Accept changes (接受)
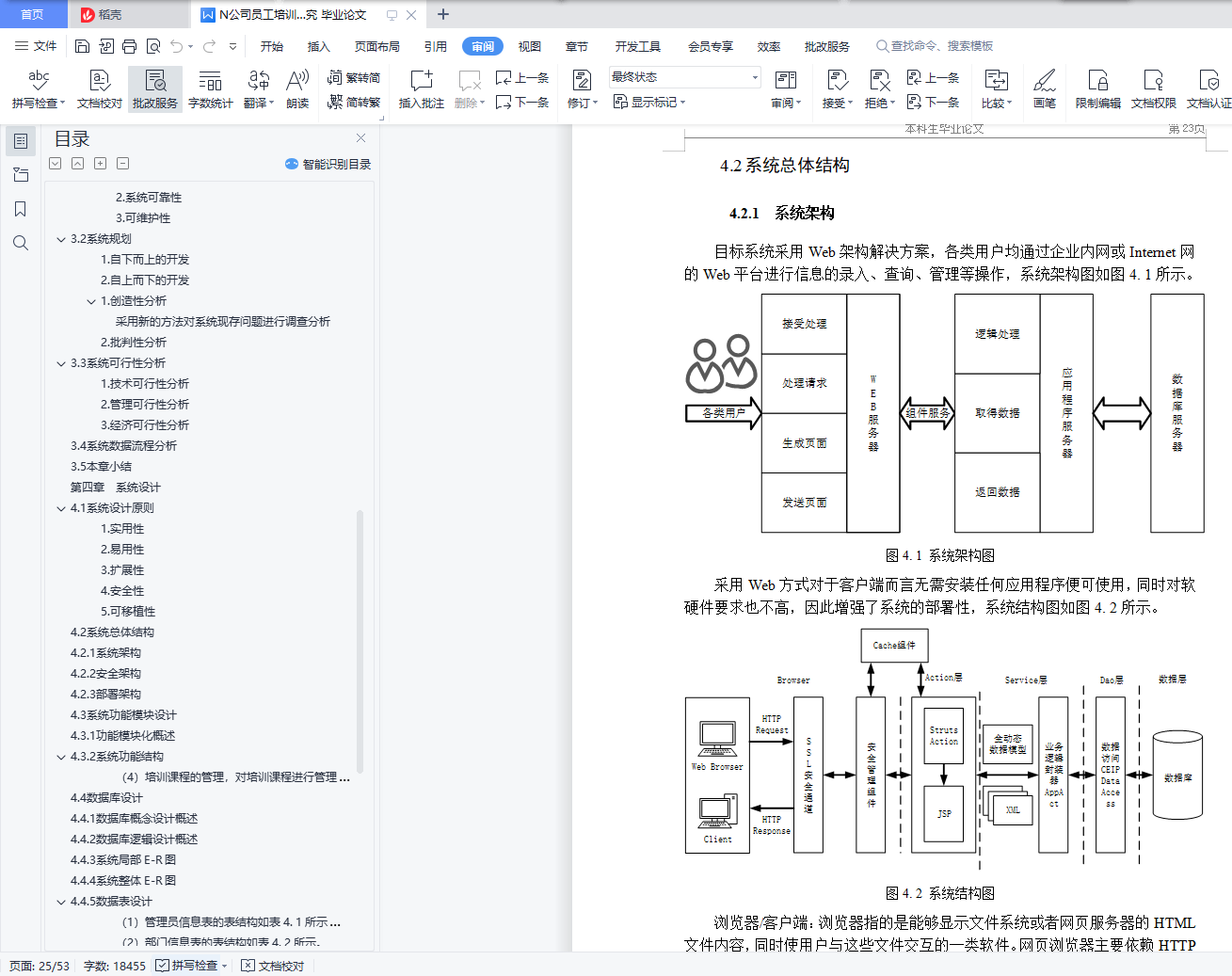Image resolution: width=1232 pixels, height=976 pixels. 838,89
